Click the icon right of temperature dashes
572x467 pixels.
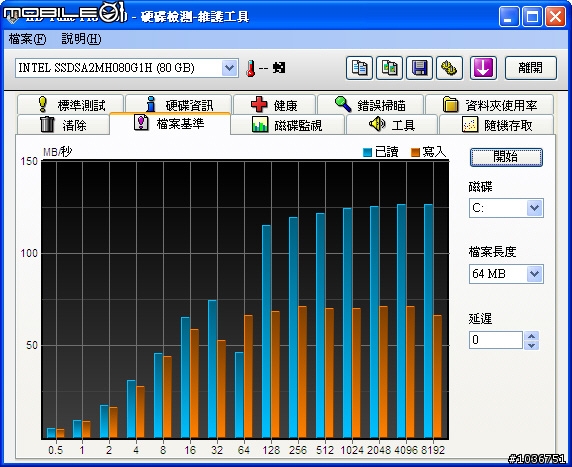[279, 68]
